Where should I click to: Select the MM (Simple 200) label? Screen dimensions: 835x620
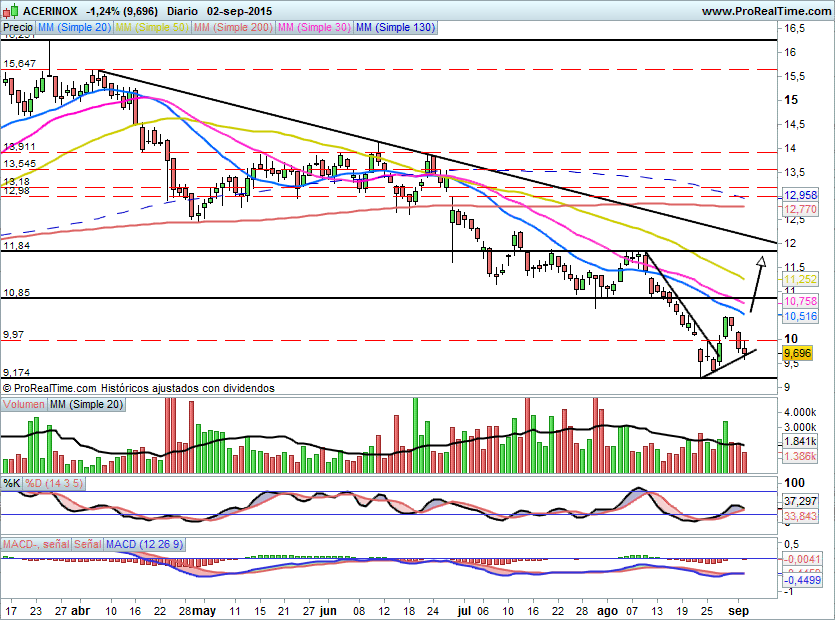(x=232, y=29)
